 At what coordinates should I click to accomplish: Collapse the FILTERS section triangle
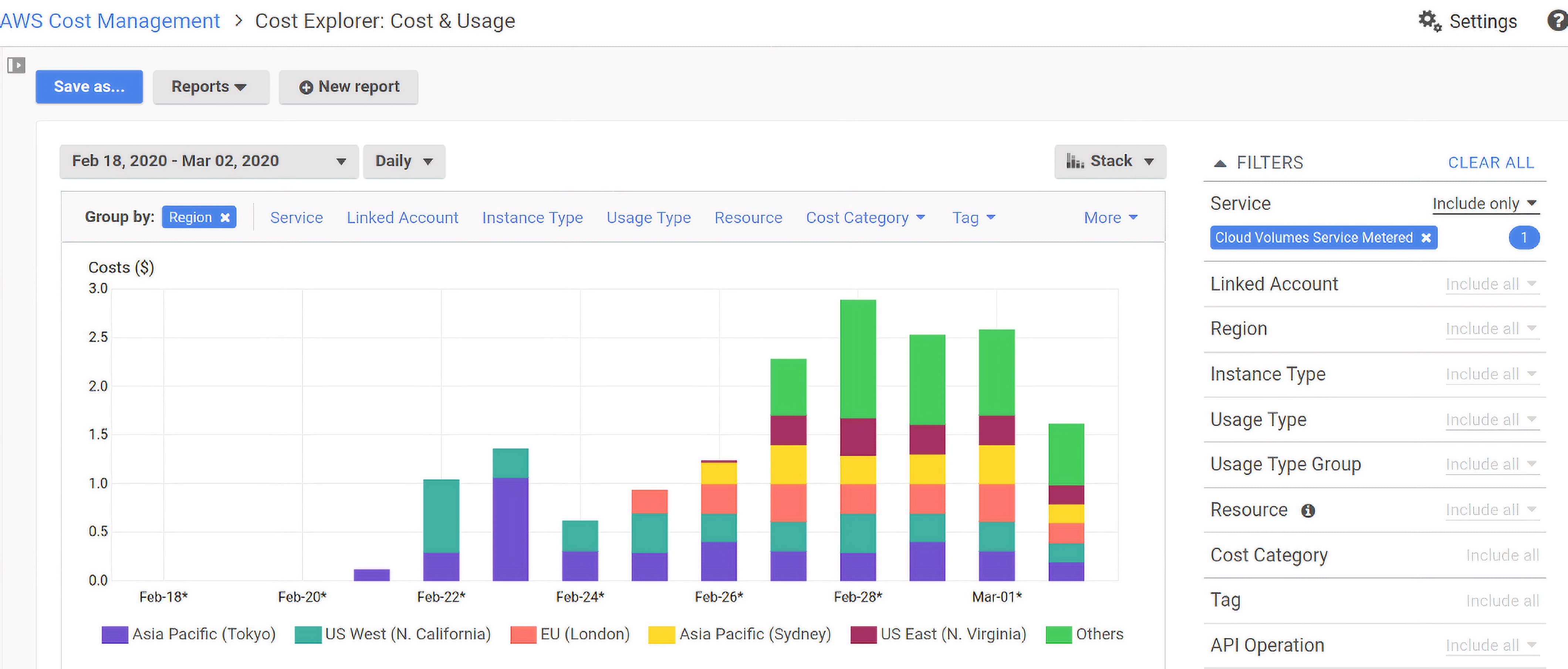(1220, 163)
